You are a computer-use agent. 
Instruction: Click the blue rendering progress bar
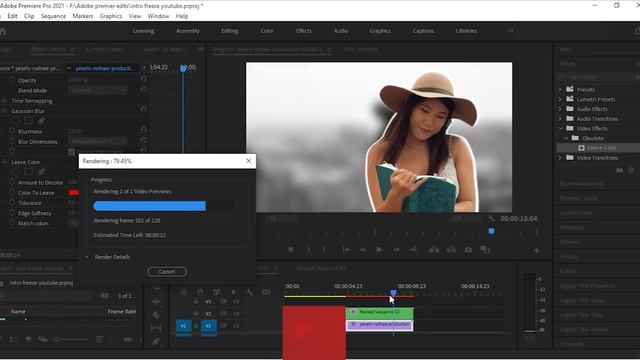149,206
